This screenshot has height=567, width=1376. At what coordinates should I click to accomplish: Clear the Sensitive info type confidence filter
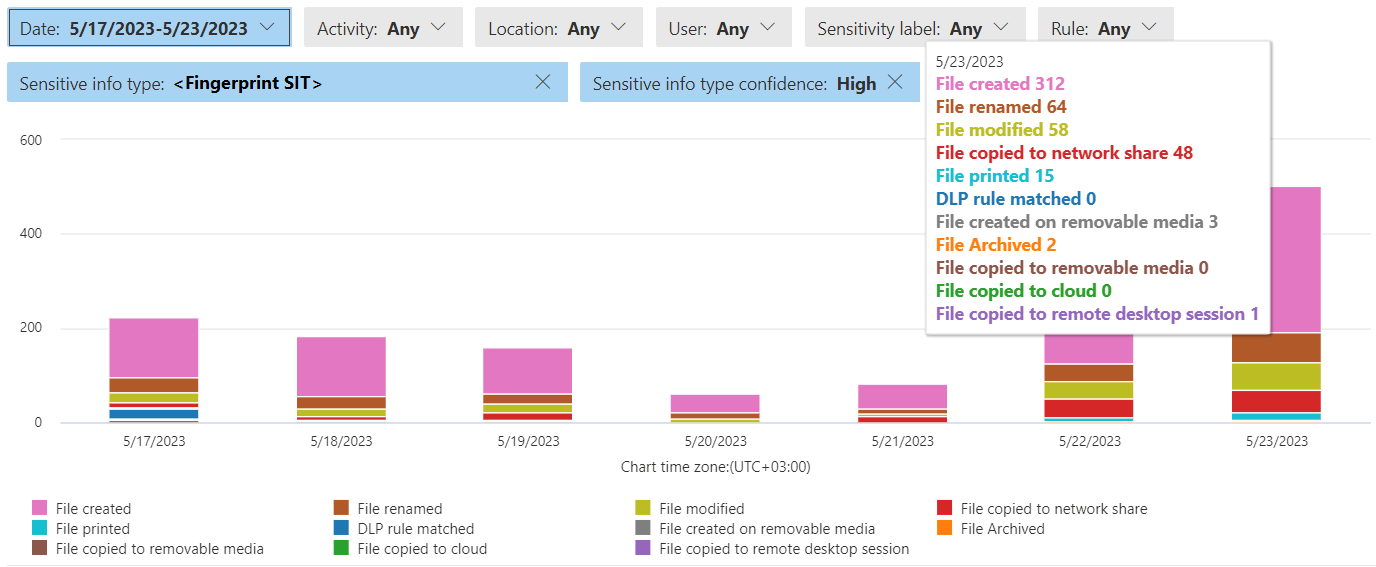tap(895, 83)
